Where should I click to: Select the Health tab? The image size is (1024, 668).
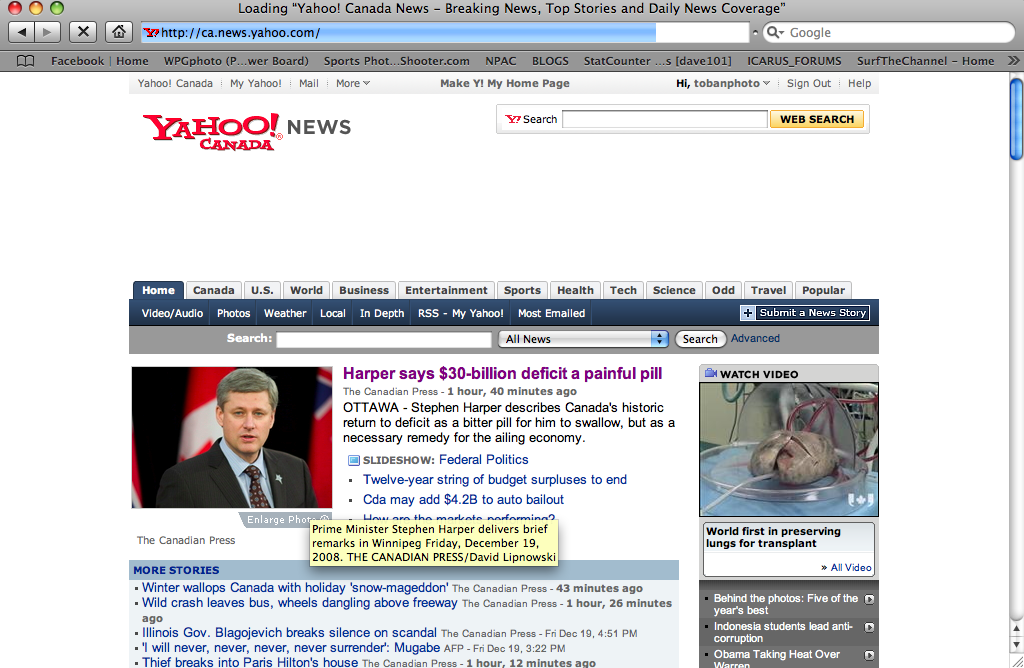coord(575,290)
